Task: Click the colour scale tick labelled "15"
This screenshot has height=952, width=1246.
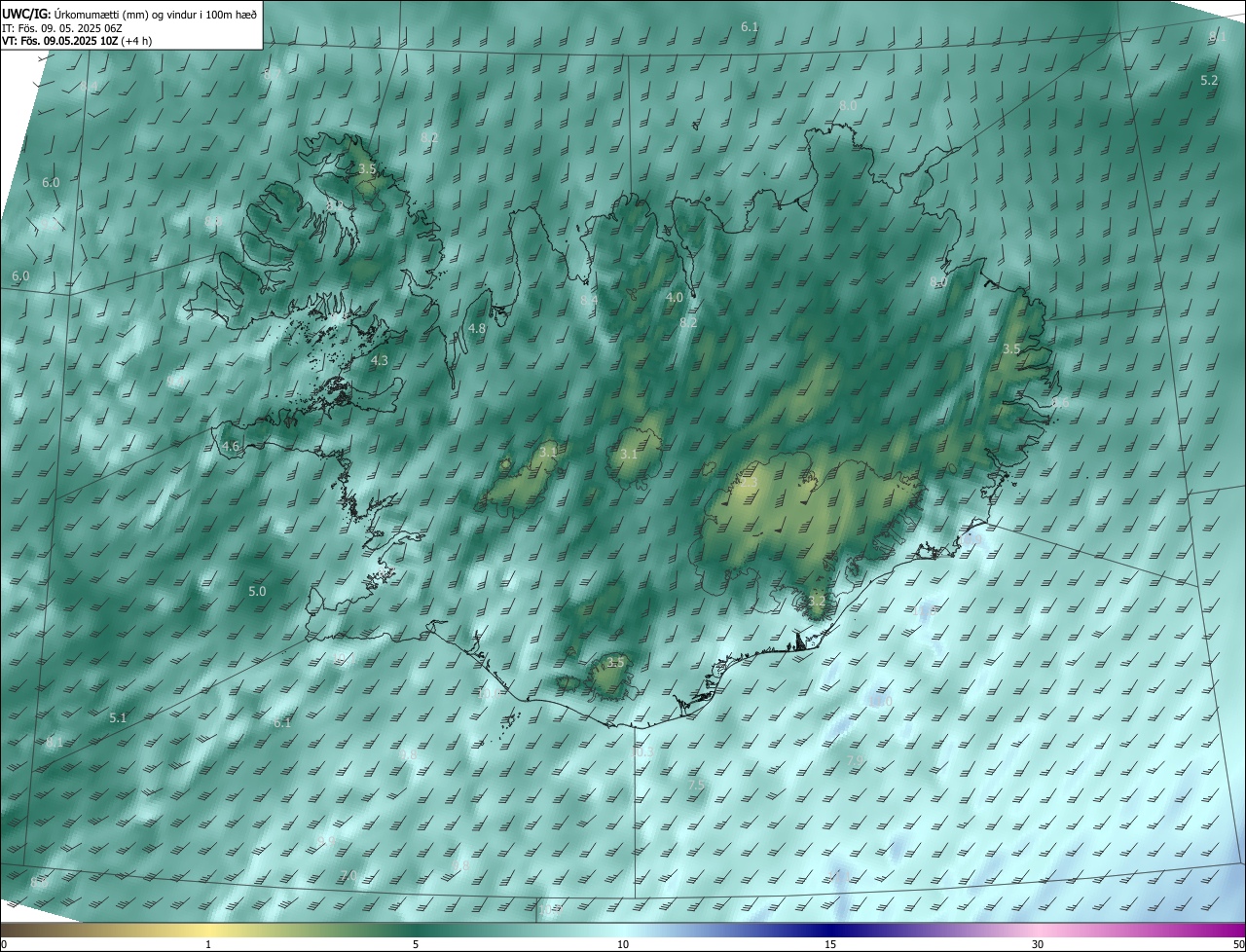Action: click(830, 944)
